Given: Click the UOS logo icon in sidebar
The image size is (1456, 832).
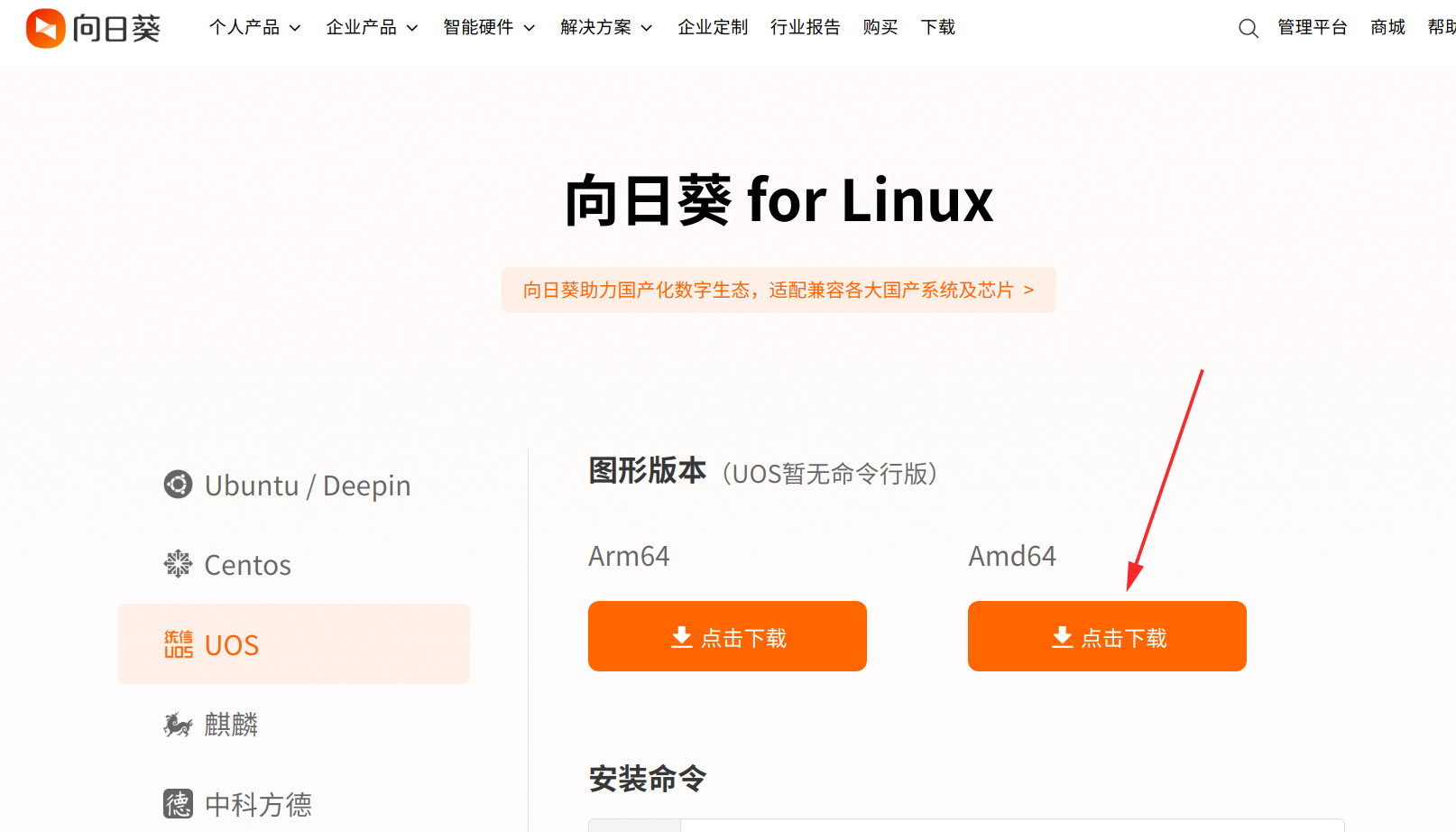Looking at the screenshot, I should (x=179, y=644).
